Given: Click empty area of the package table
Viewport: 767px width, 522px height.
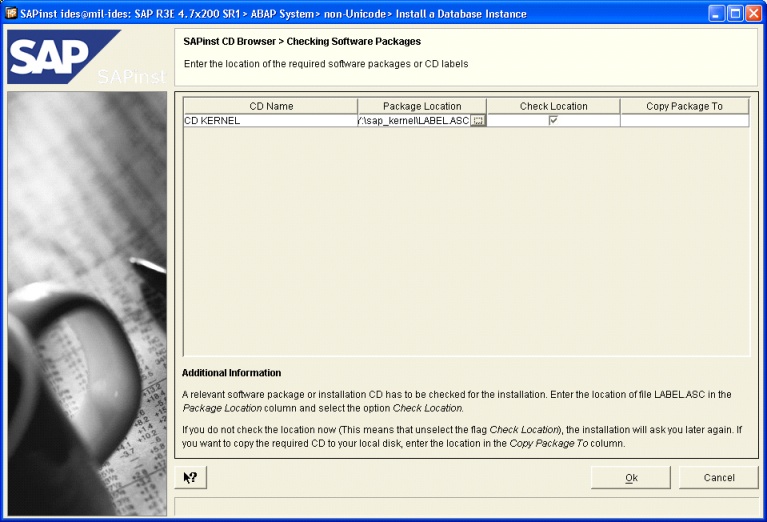Looking at the screenshot, I should [466, 240].
